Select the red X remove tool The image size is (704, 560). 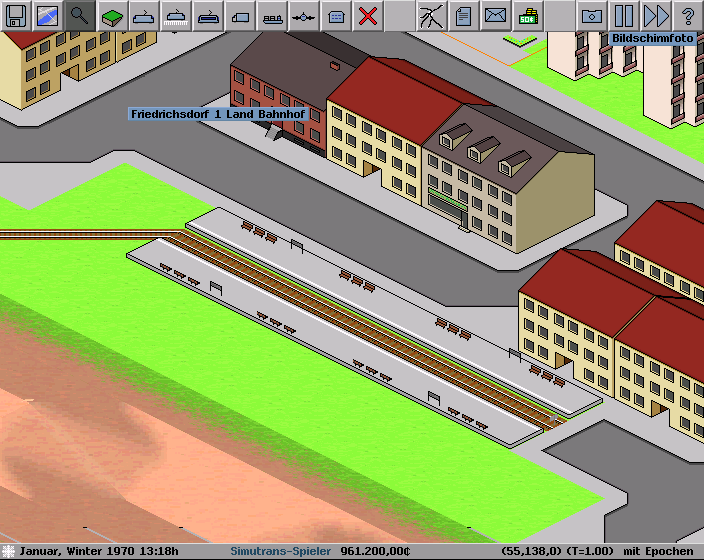tap(368, 15)
